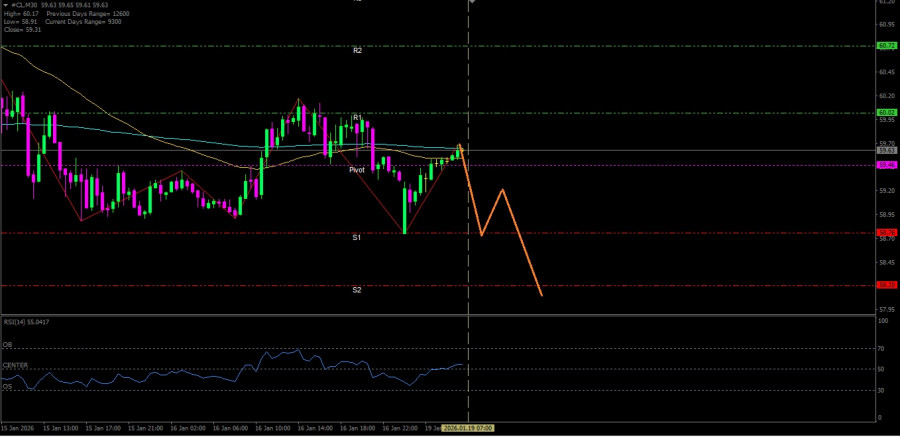The image size is (900, 437).
Task: Click the 57.95 price scale value
Action: tap(887, 310)
